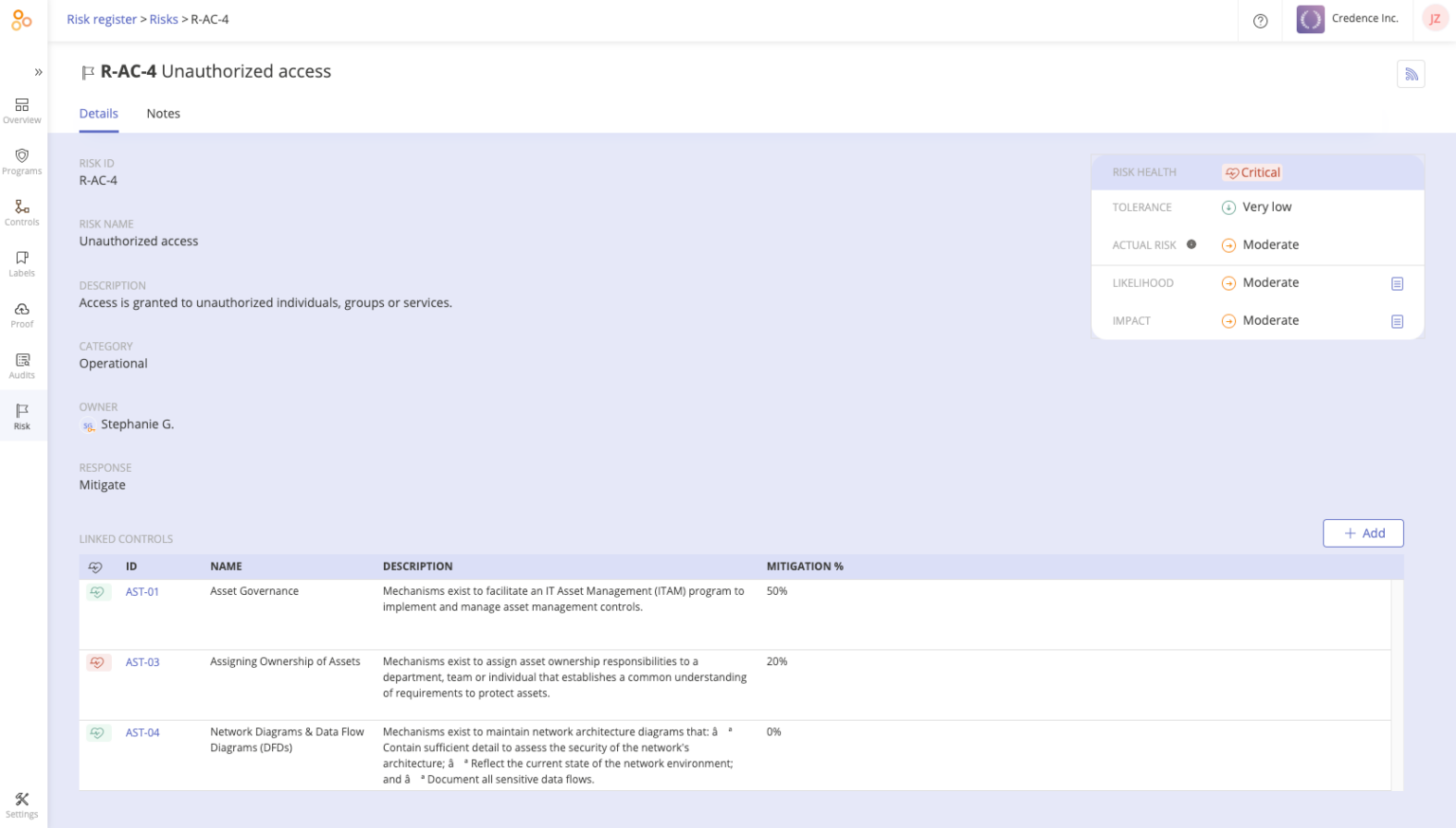
Task: Navigate back via the Risk register breadcrumb
Action: tap(101, 18)
